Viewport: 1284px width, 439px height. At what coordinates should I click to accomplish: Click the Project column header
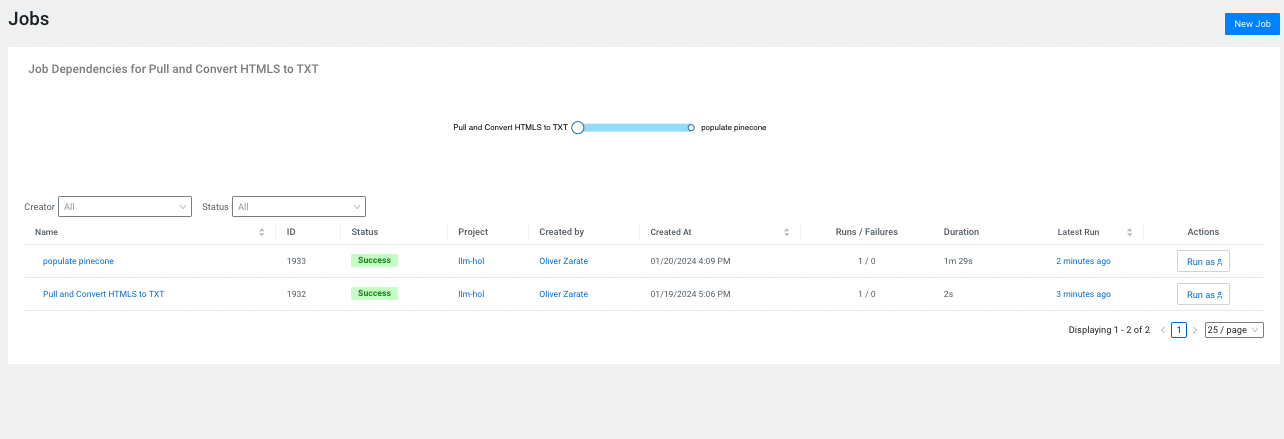[x=473, y=232]
